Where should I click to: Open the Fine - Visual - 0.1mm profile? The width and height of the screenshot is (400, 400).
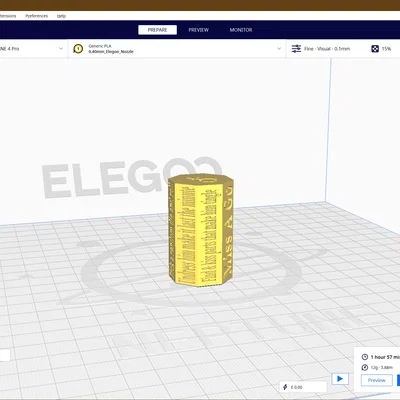327,49
